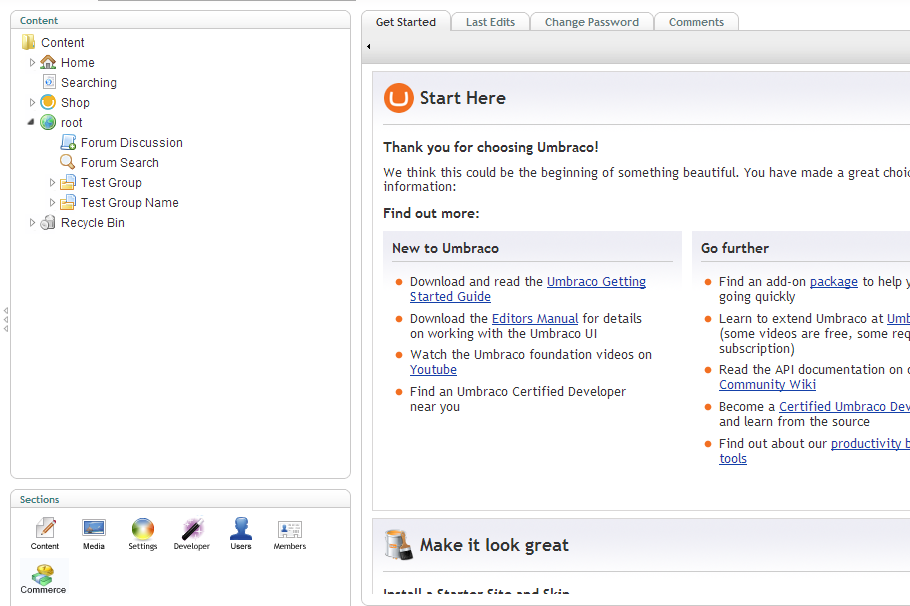This screenshot has height=606, width=910.
Task: Visit the Community Wiki link
Action: pos(767,385)
